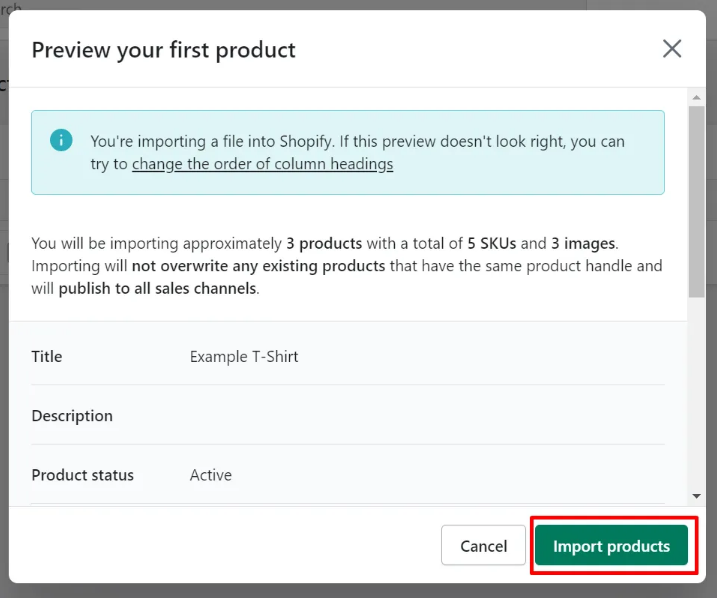Click the You're importing a file banner text
717x598 pixels.
[357, 142]
